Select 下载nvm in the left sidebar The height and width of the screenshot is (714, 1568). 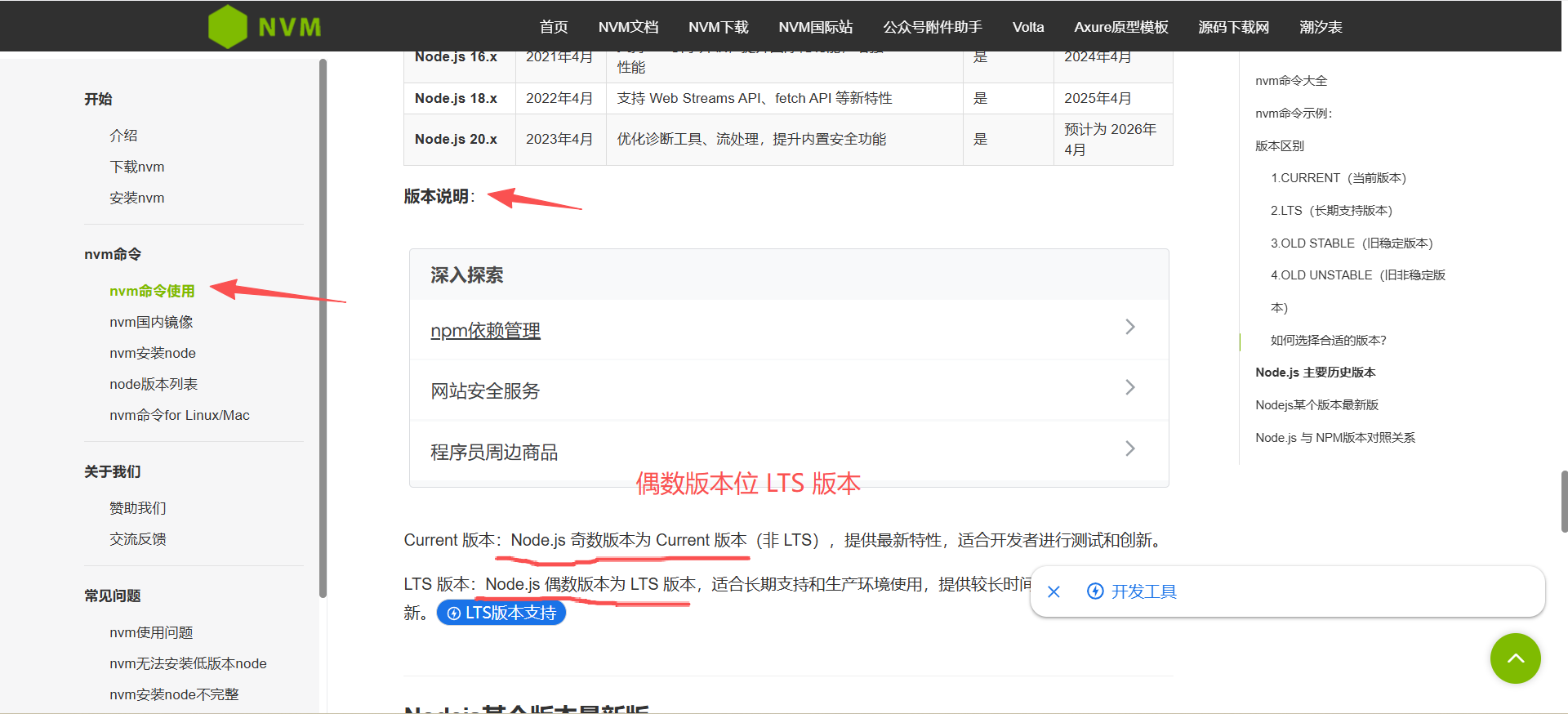(x=137, y=167)
